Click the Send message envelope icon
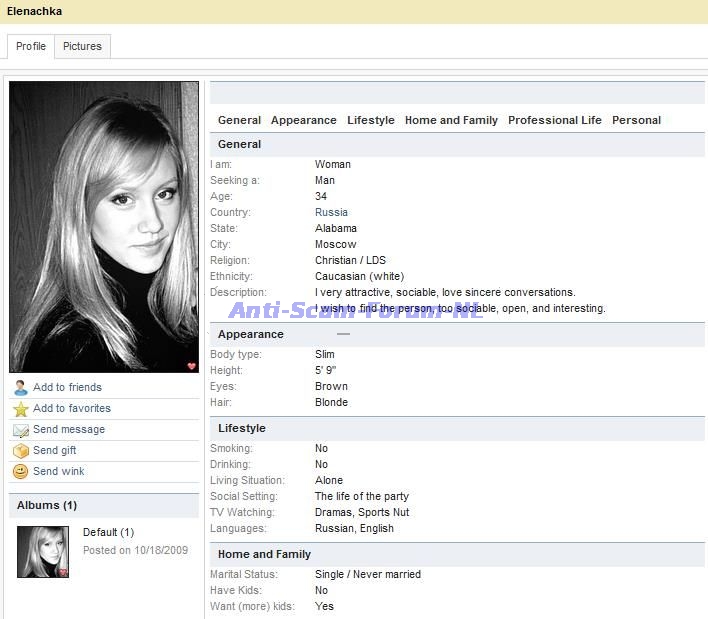The height and width of the screenshot is (619, 708). [20, 430]
